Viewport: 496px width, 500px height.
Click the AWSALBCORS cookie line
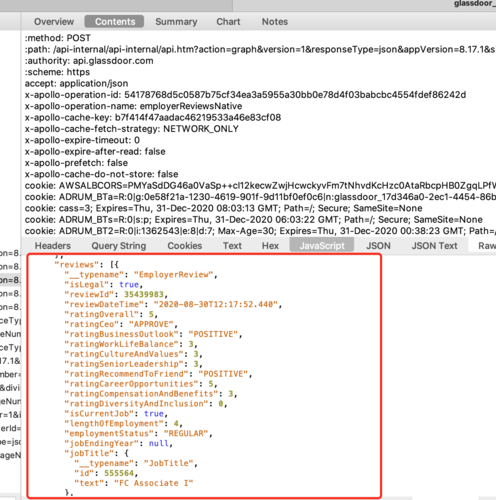tap(260, 185)
